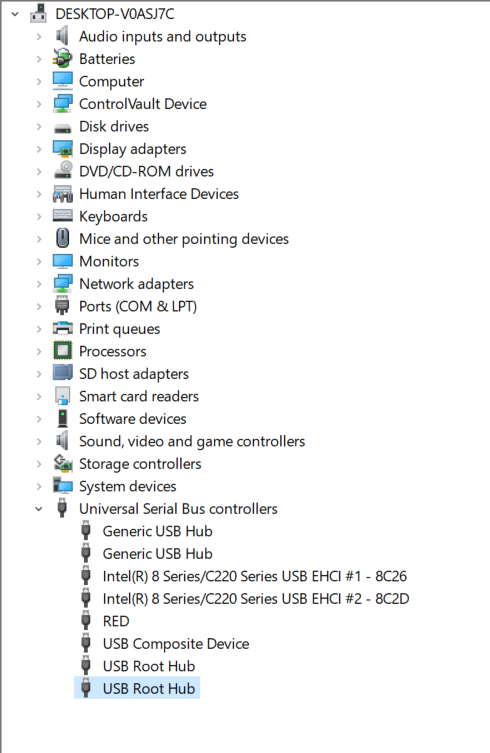Click the Processors chip icon
This screenshot has width=490, height=753.
tap(62, 351)
